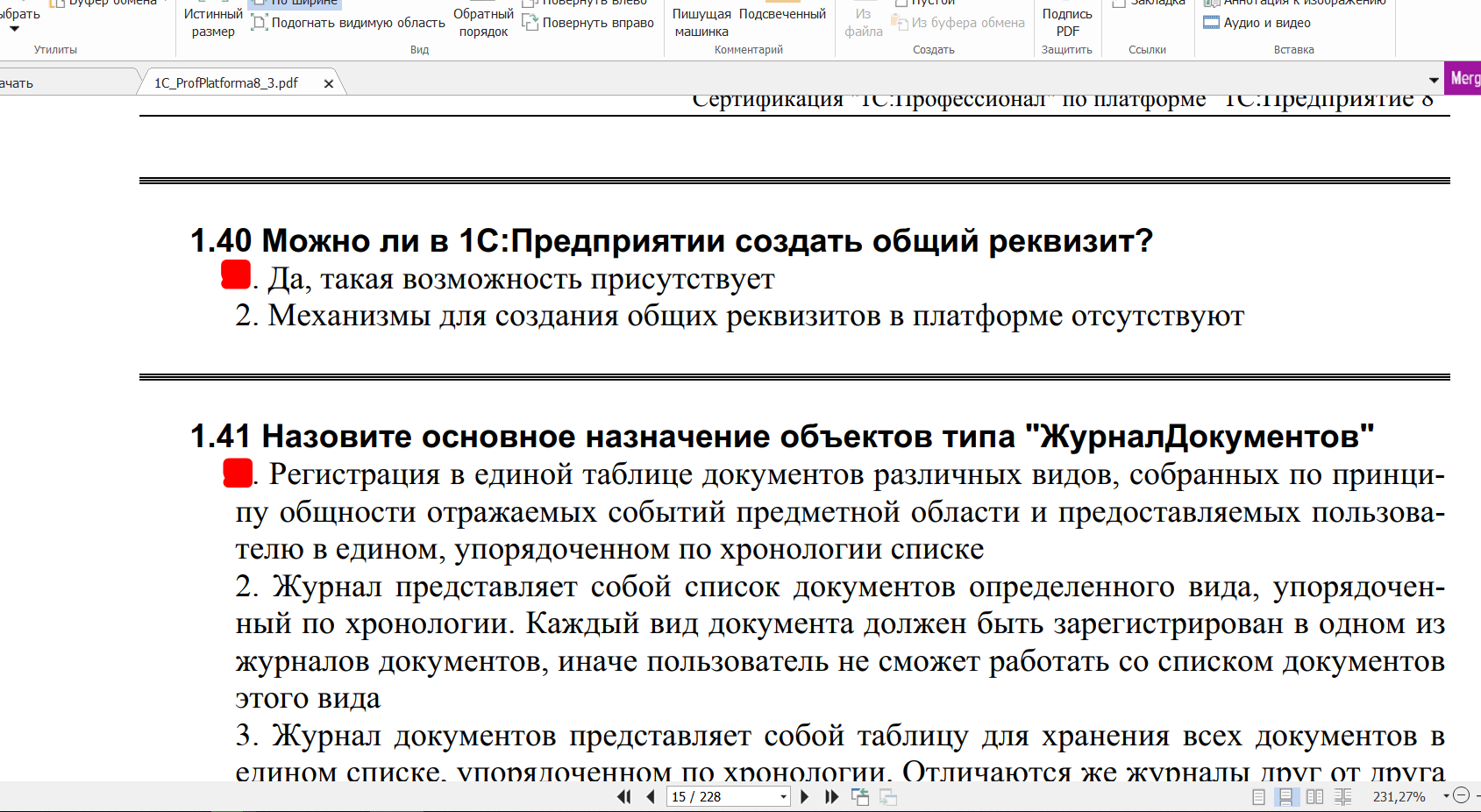Switch to single page layout
Viewport: 1481px width, 812px height.
[1258, 796]
